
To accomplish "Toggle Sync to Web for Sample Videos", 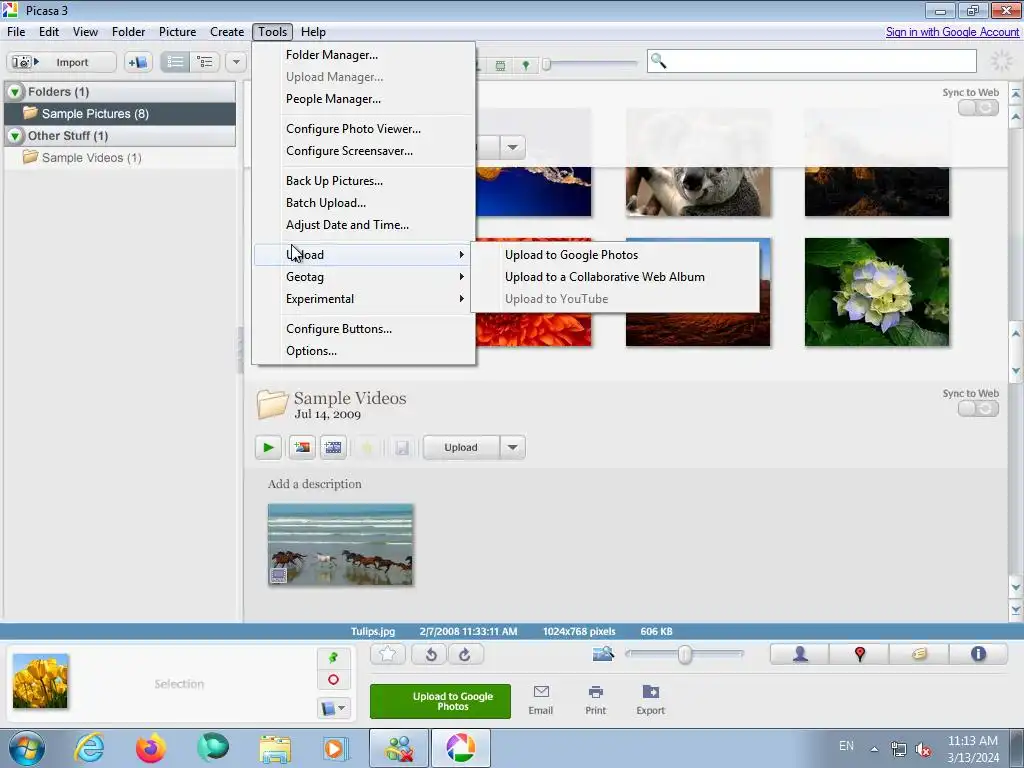I will click(978, 409).
